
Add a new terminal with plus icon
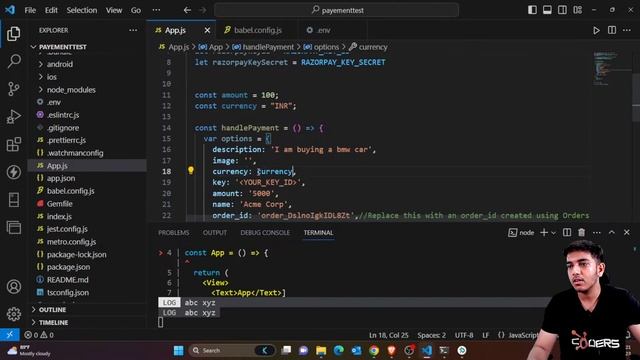(544, 232)
